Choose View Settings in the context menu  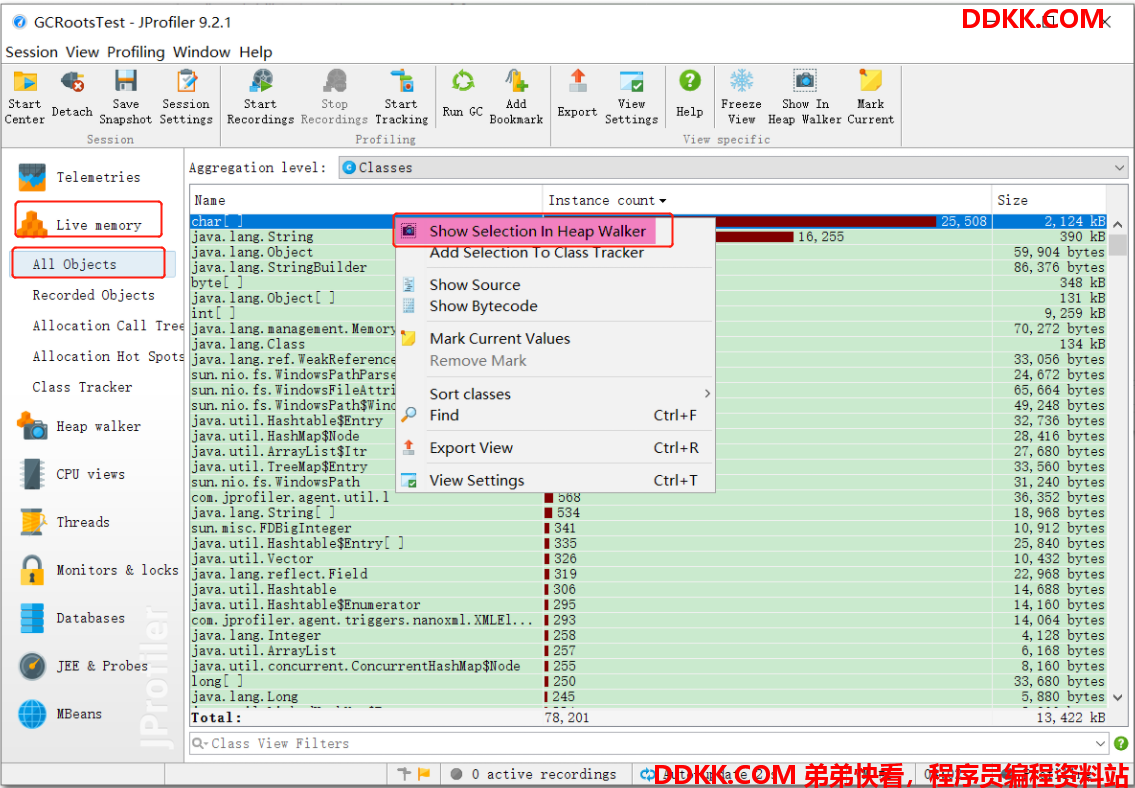coord(555,480)
